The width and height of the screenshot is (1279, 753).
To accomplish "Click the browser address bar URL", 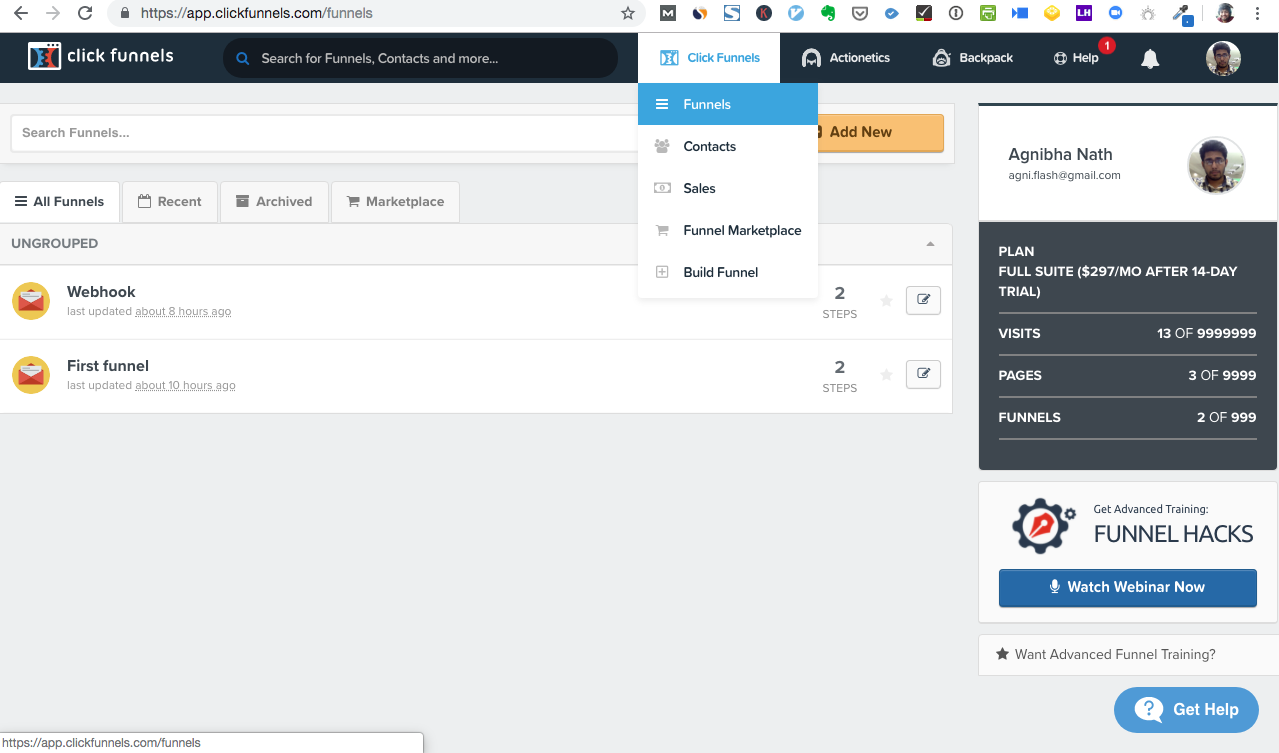I will [x=257, y=14].
